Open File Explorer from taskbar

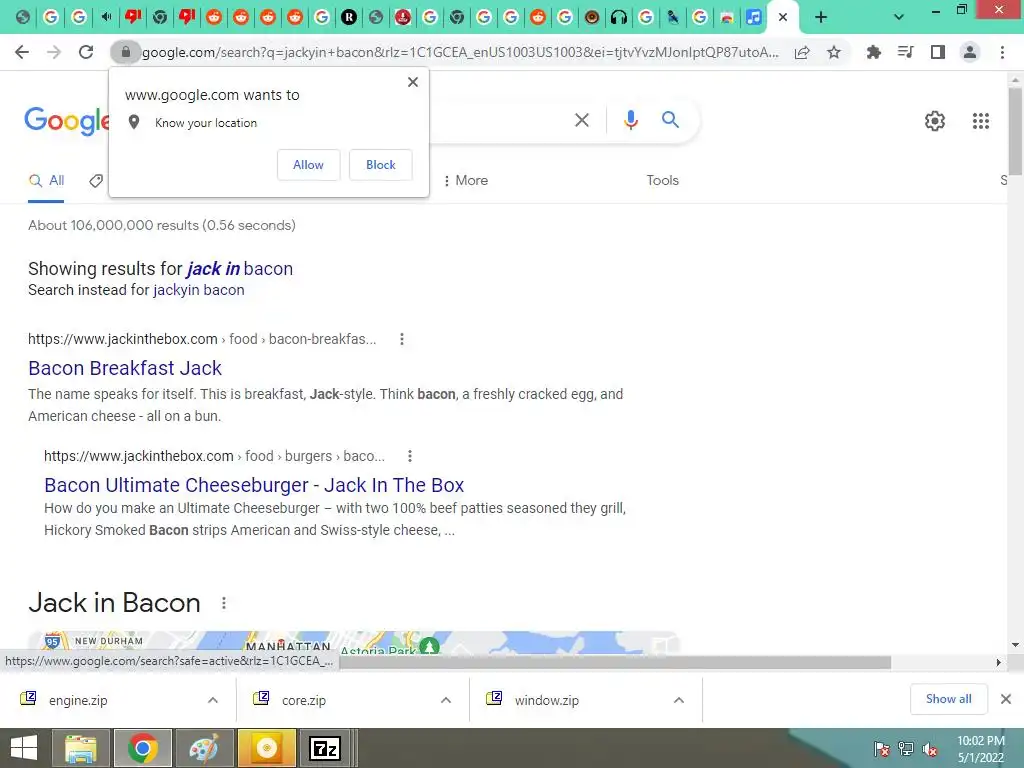[81, 748]
